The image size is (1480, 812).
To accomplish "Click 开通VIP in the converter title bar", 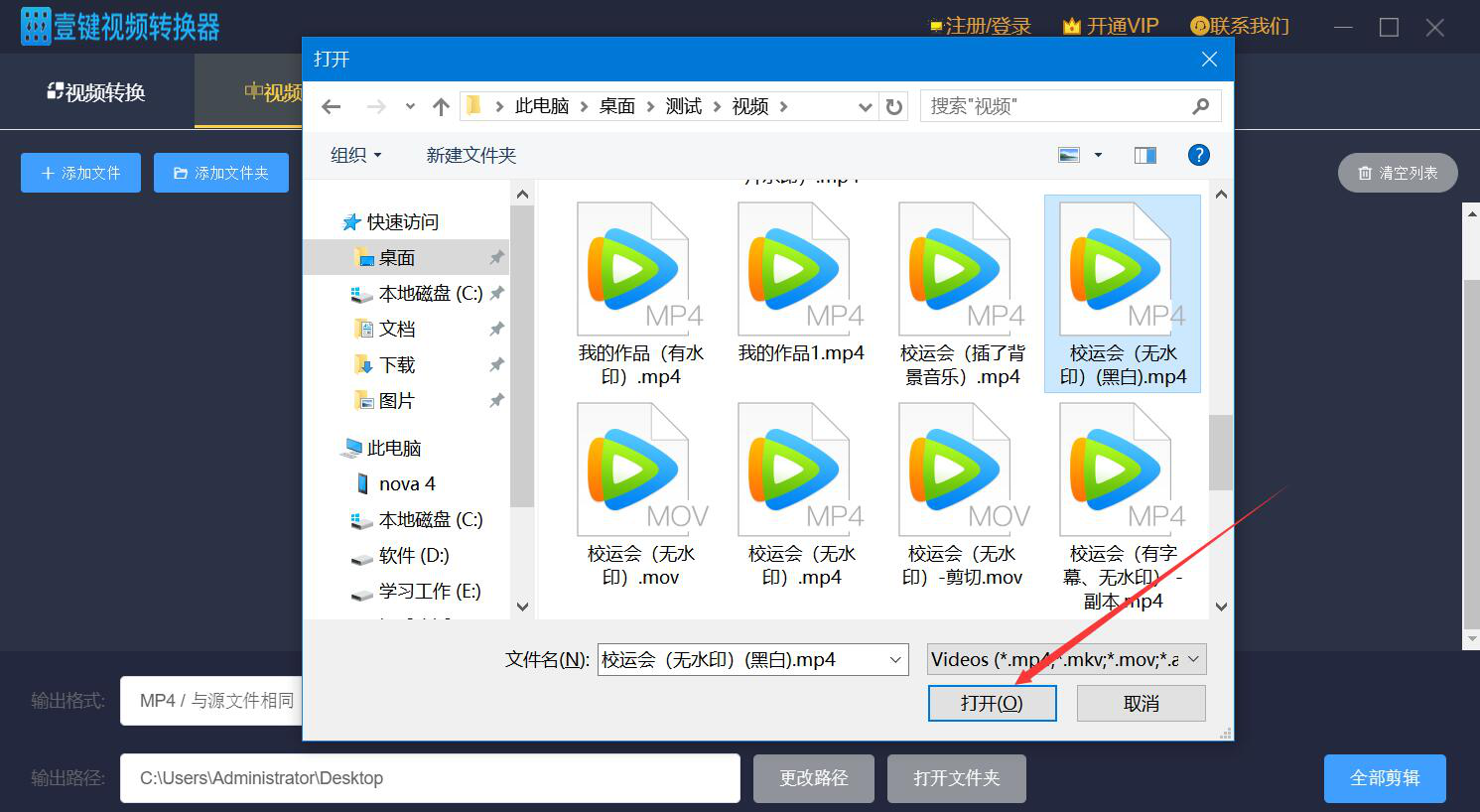I will [1111, 26].
